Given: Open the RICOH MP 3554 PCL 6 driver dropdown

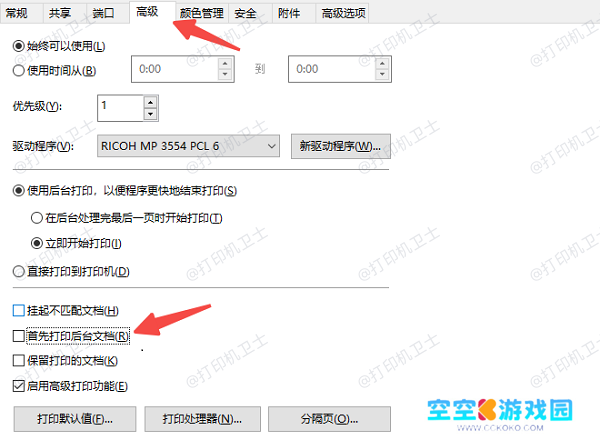Looking at the screenshot, I should (188, 146).
